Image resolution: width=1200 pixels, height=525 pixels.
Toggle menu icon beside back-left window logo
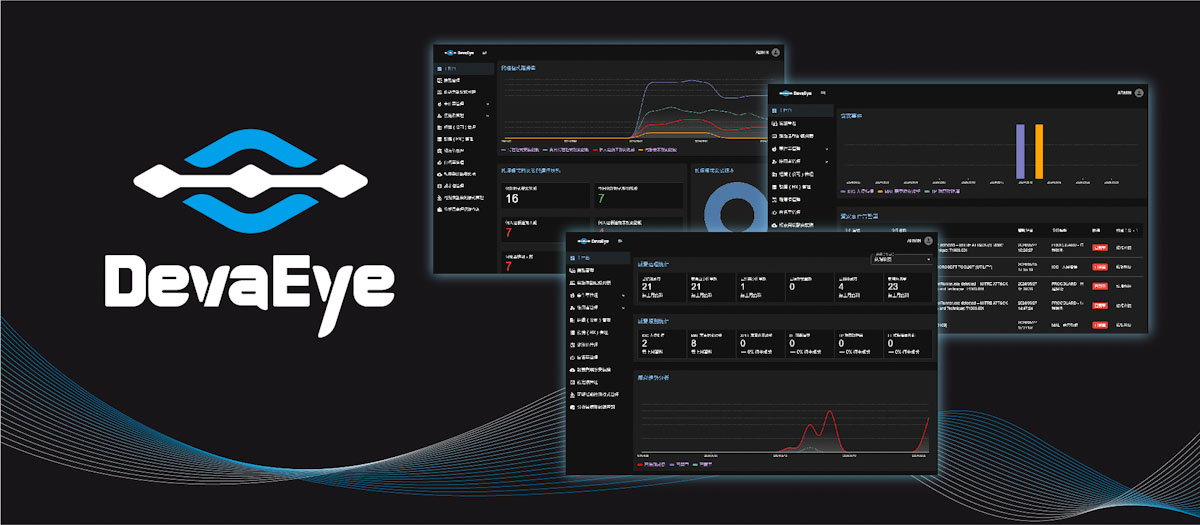pos(485,51)
